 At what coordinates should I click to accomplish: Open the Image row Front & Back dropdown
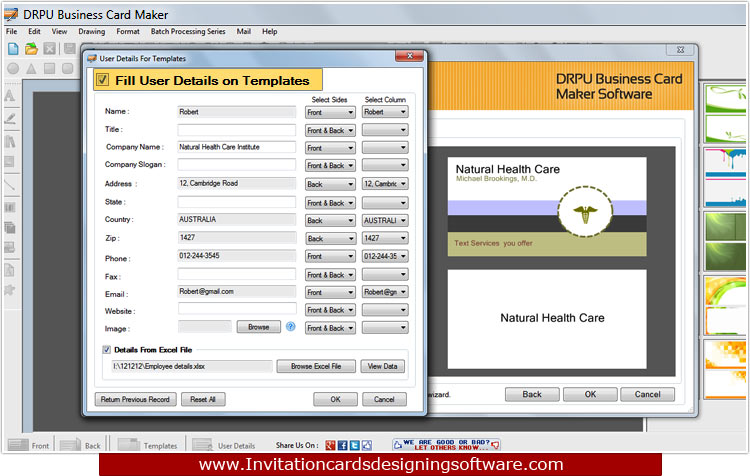click(x=330, y=328)
